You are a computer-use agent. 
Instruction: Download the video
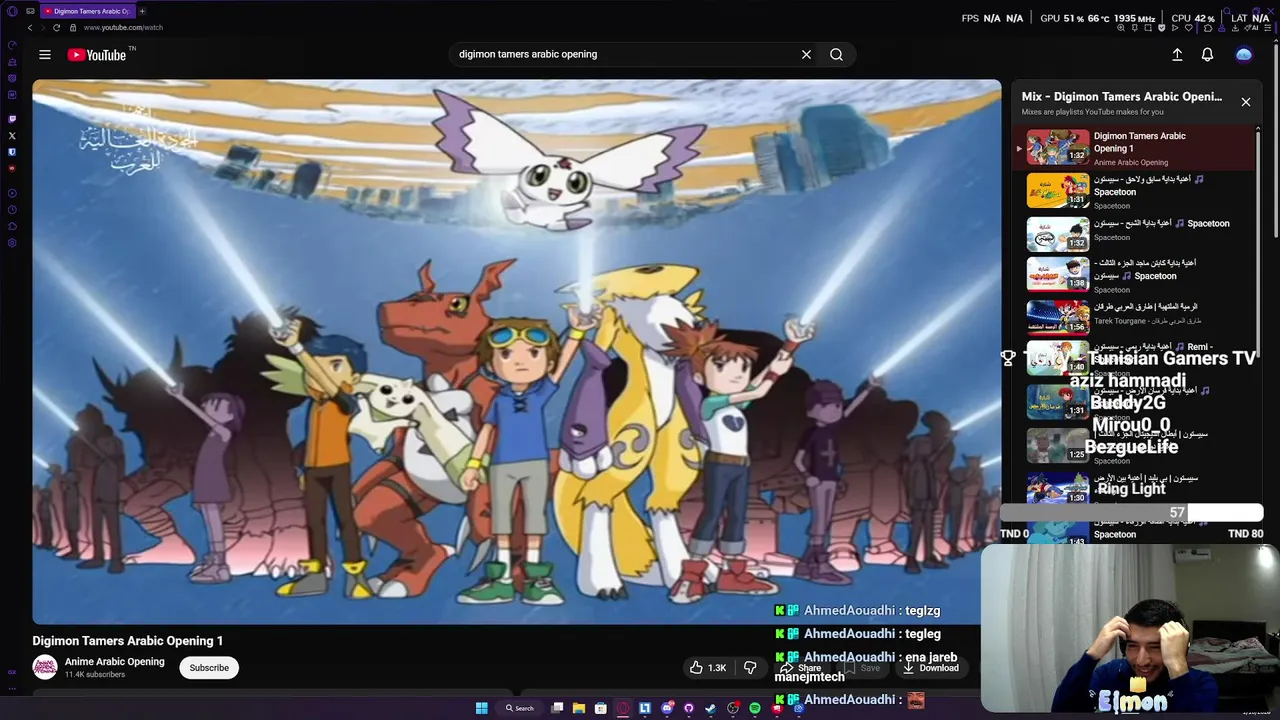click(x=931, y=668)
